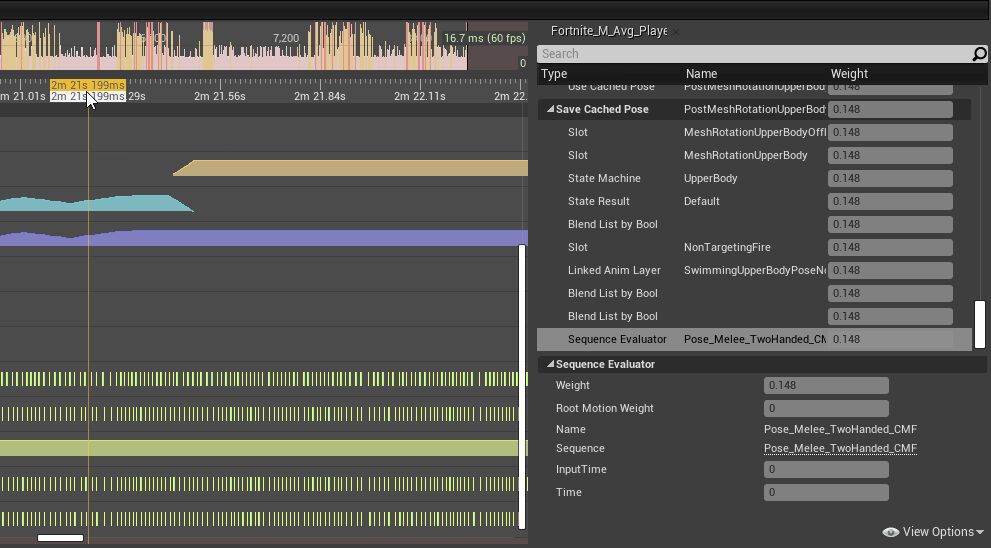Collapse the Sequence Evaluator details section
Image resolution: width=991 pixels, height=548 pixels.
pyautogui.click(x=549, y=365)
